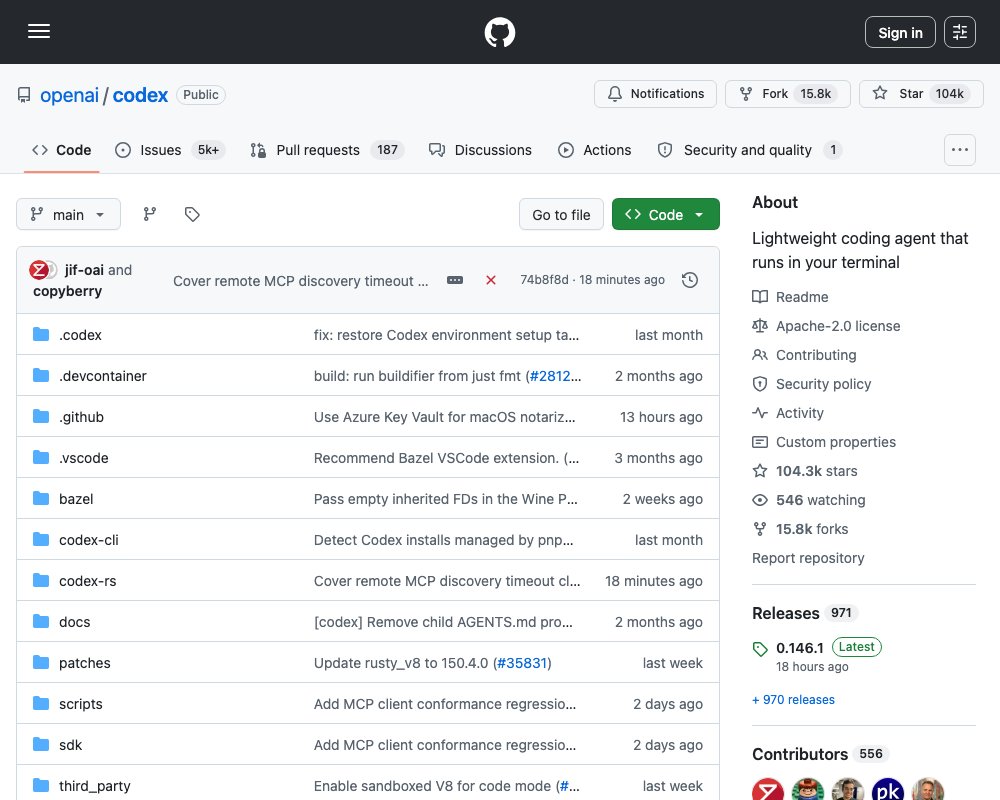1000x800 pixels.
Task: Click the Notifications bell button
Action: (x=655, y=94)
